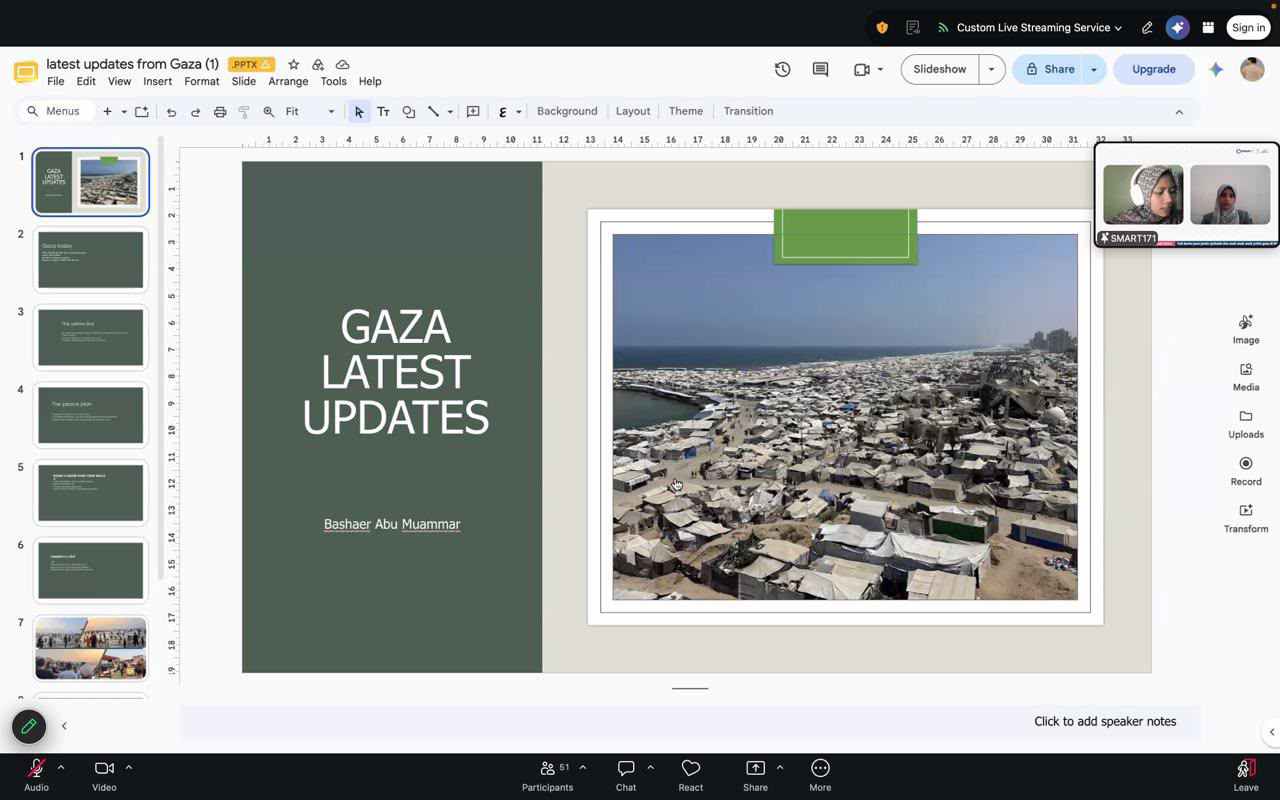Select slide 2 thumbnail in the filmstrip
1280x800 pixels.
pos(91,260)
